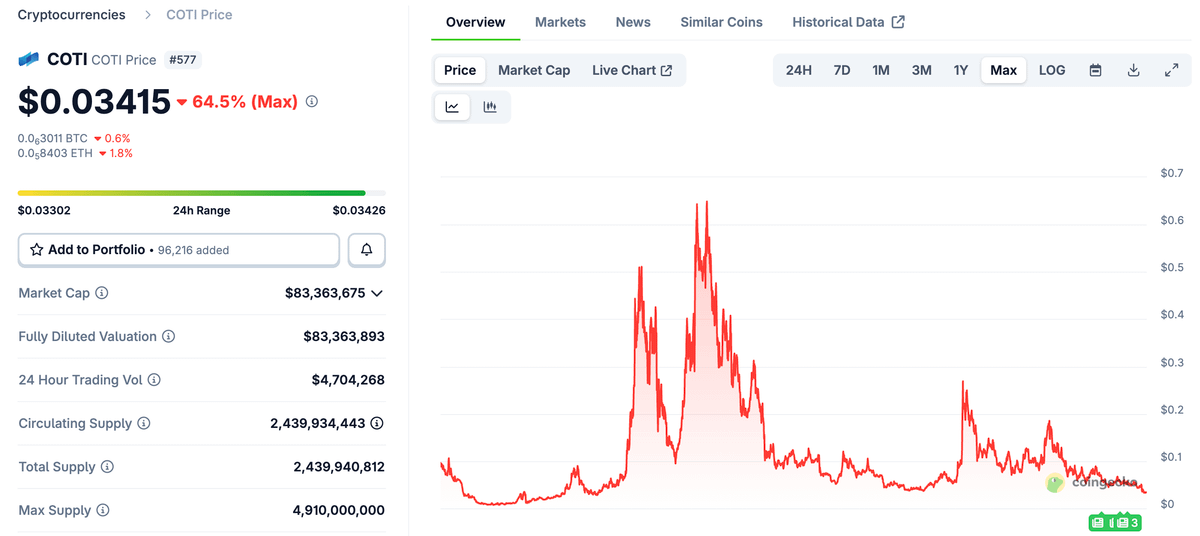Click the $83,363,893 fully diluted value

click(x=344, y=337)
